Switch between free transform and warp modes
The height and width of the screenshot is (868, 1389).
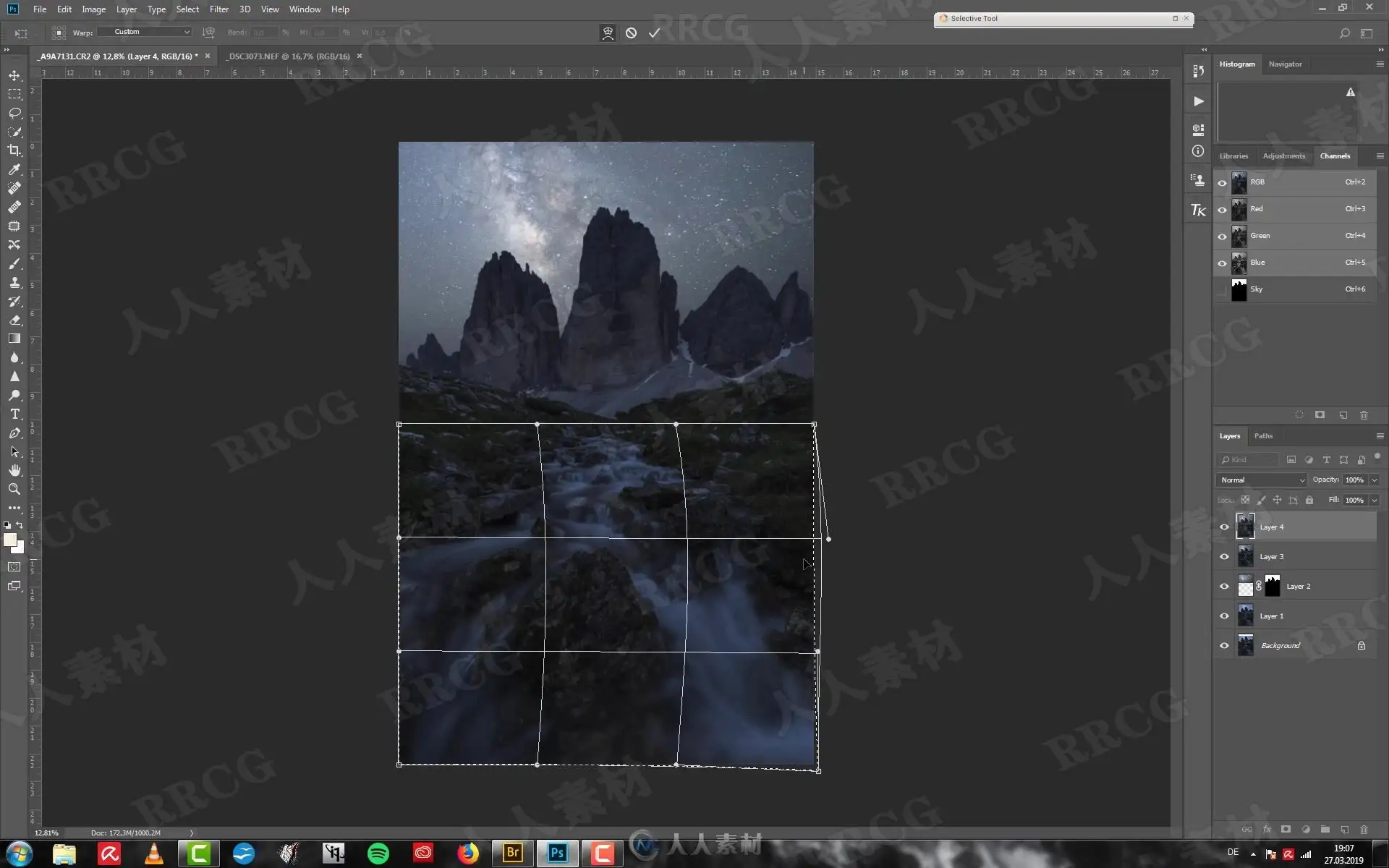[608, 33]
